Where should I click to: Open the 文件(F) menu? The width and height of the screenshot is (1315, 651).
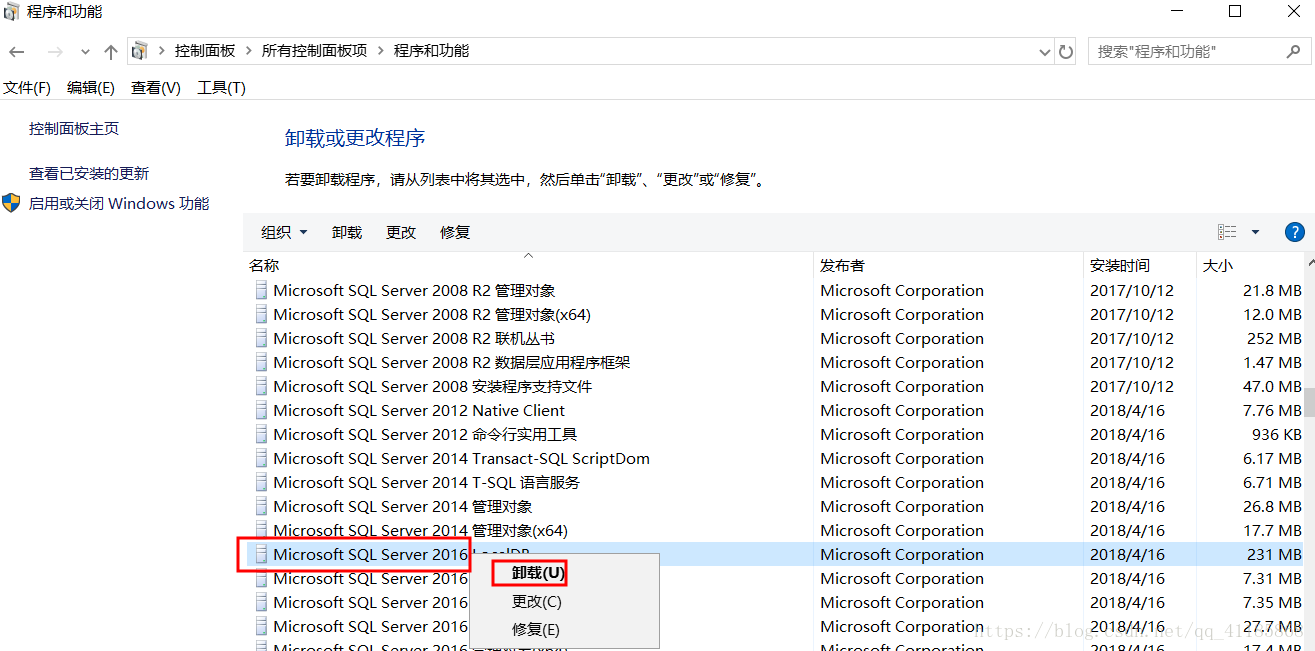pos(27,88)
